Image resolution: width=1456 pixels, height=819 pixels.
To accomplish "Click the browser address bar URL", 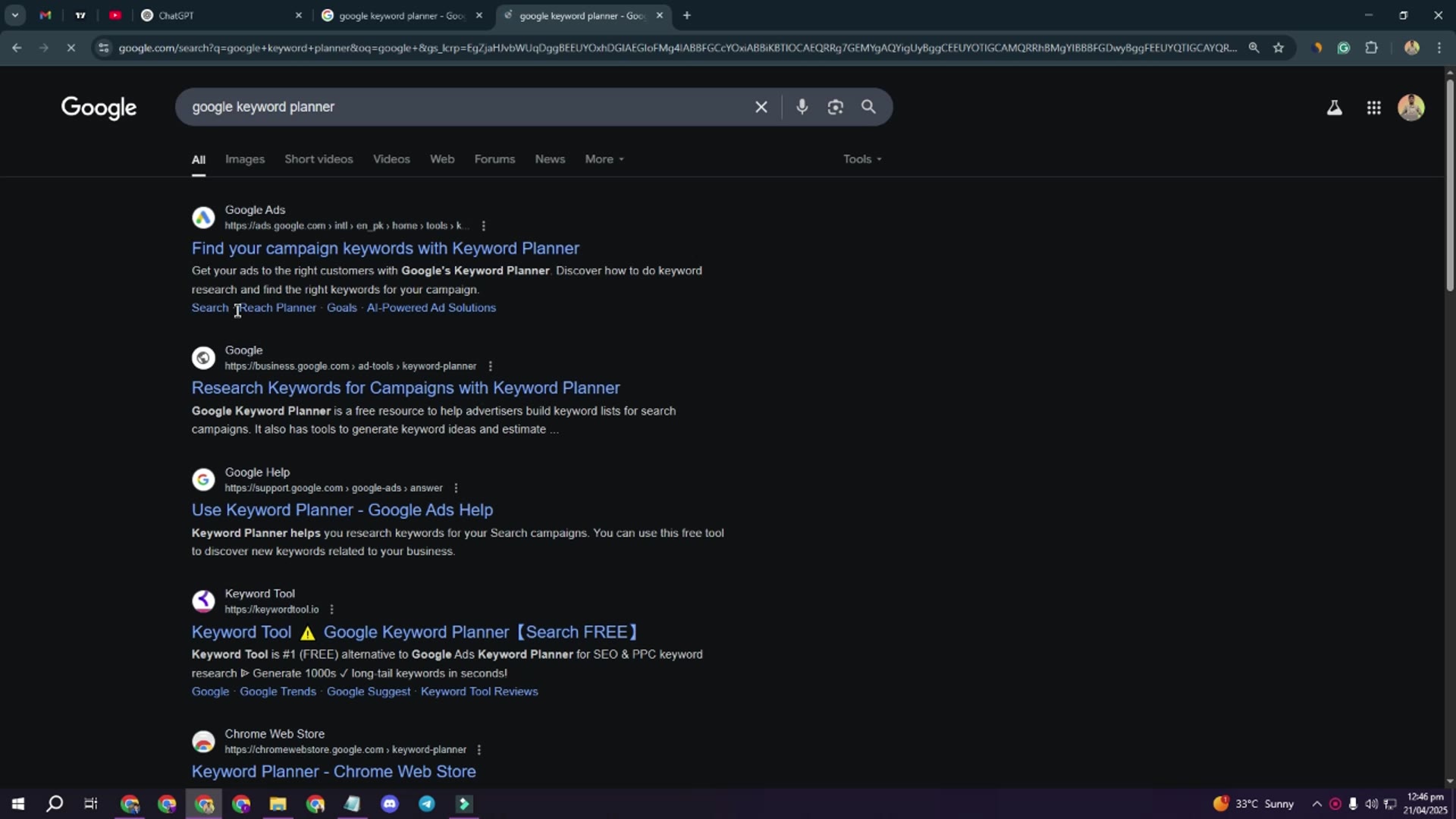I will tap(677, 48).
